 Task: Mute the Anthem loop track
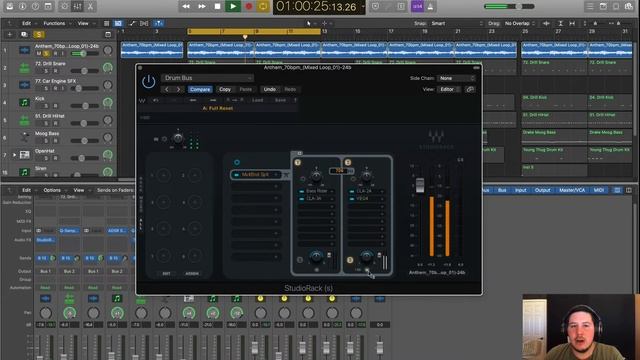point(39,53)
